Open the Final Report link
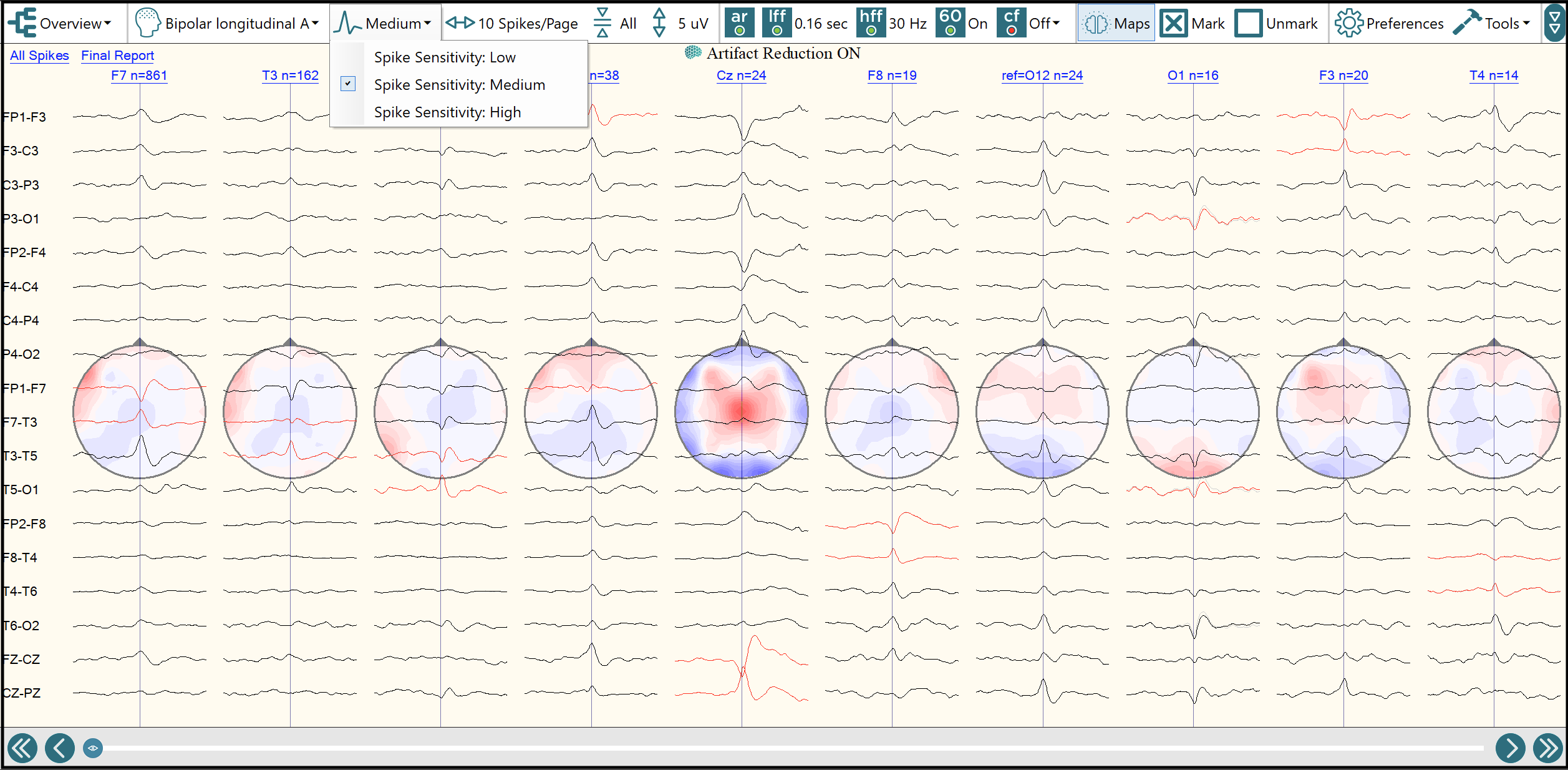Screen dimensions: 1568x770 click(117, 56)
